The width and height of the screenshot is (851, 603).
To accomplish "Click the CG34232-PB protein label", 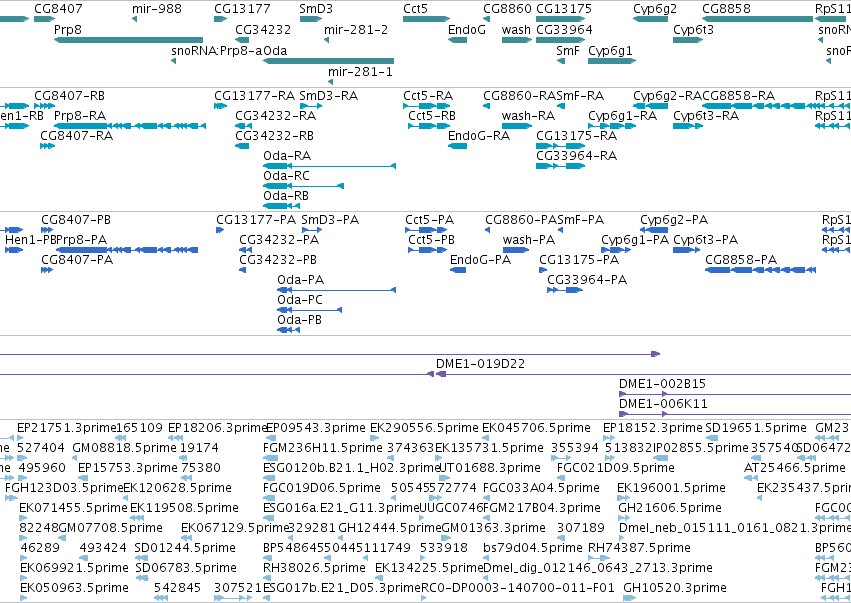I will (278, 259).
